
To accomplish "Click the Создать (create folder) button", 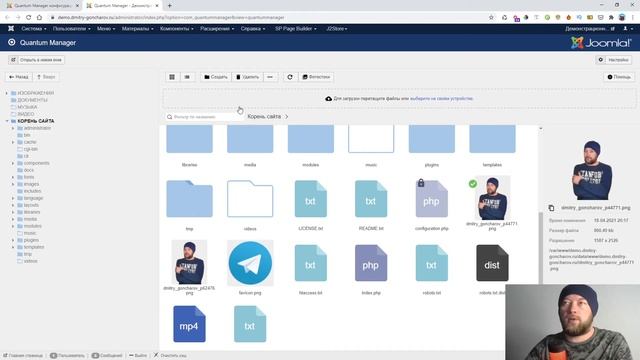I will (216, 77).
